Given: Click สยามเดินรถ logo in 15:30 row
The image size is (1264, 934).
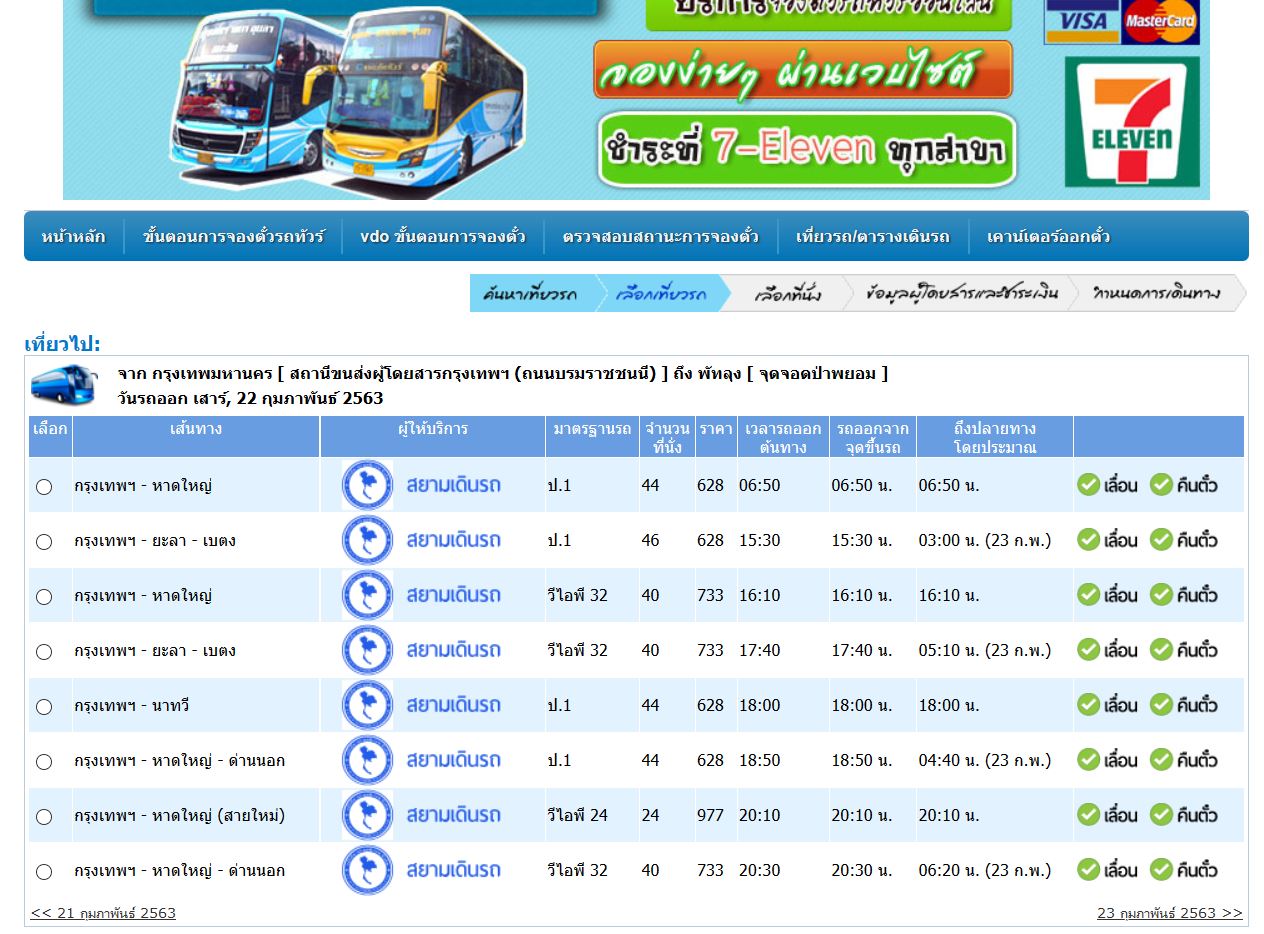Looking at the screenshot, I should point(421,540).
